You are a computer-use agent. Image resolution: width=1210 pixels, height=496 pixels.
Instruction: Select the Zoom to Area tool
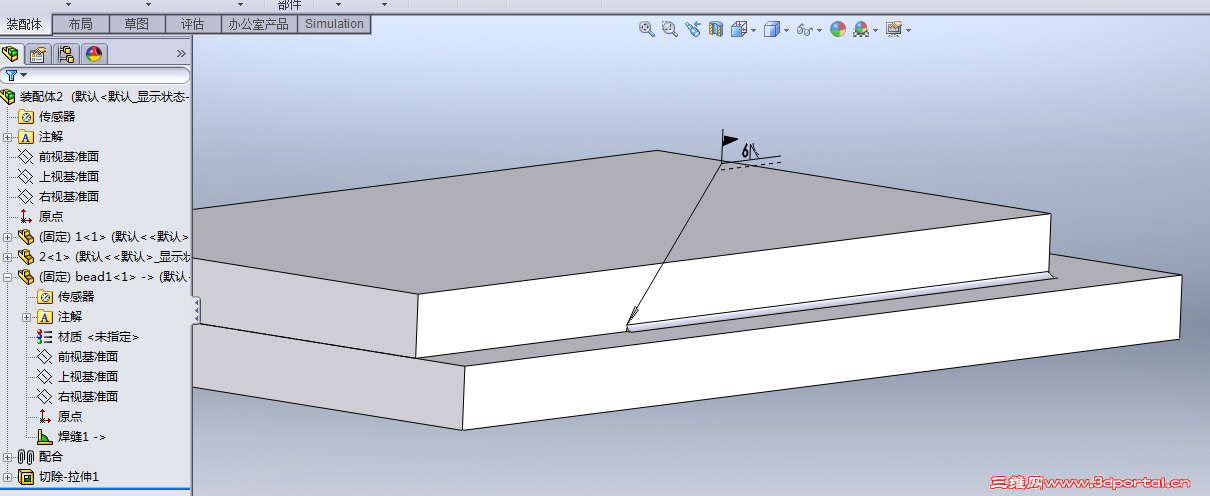point(669,30)
